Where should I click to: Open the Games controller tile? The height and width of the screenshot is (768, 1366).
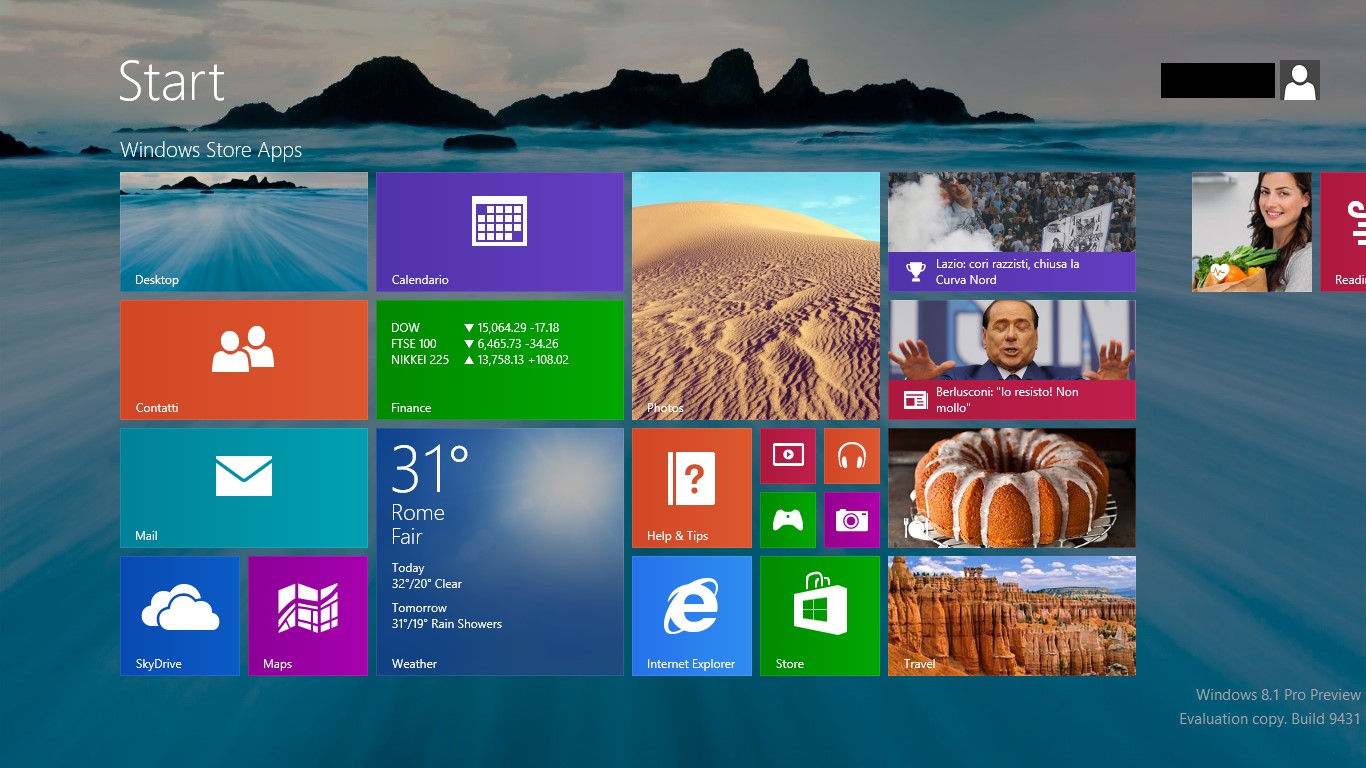pyautogui.click(x=788, y=520)
